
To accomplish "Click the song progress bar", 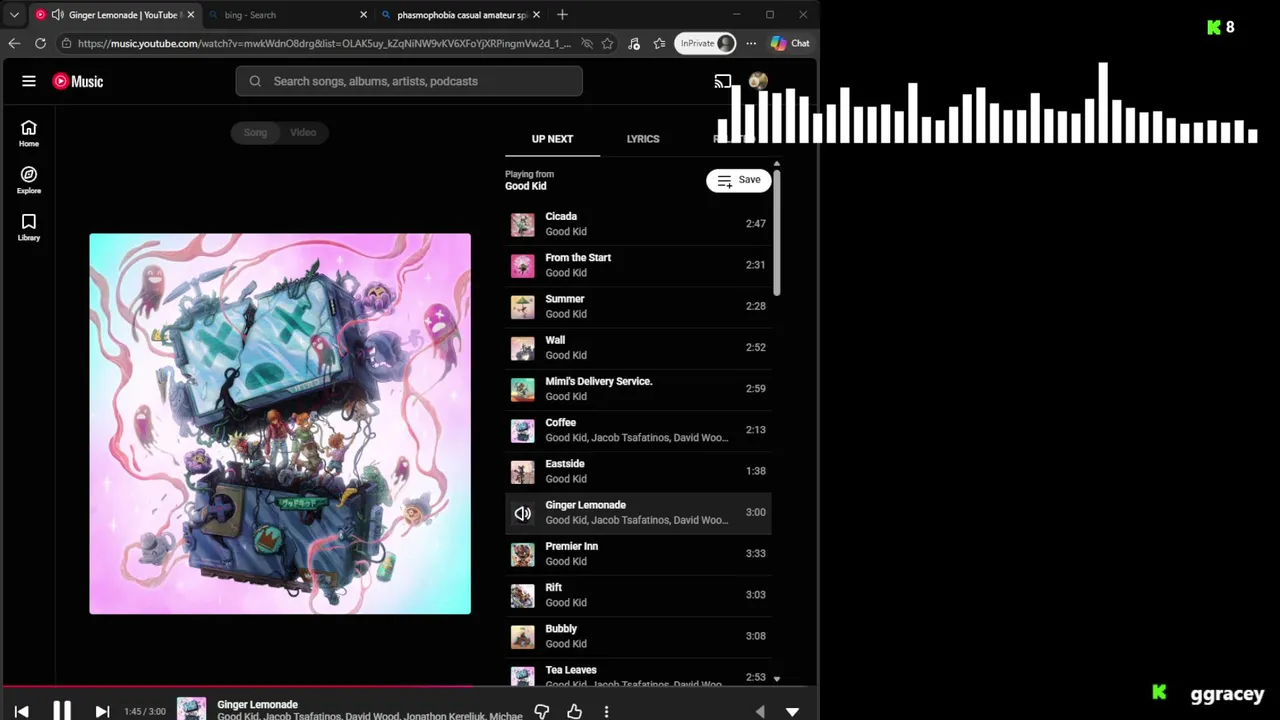I will tap(408, 686).
